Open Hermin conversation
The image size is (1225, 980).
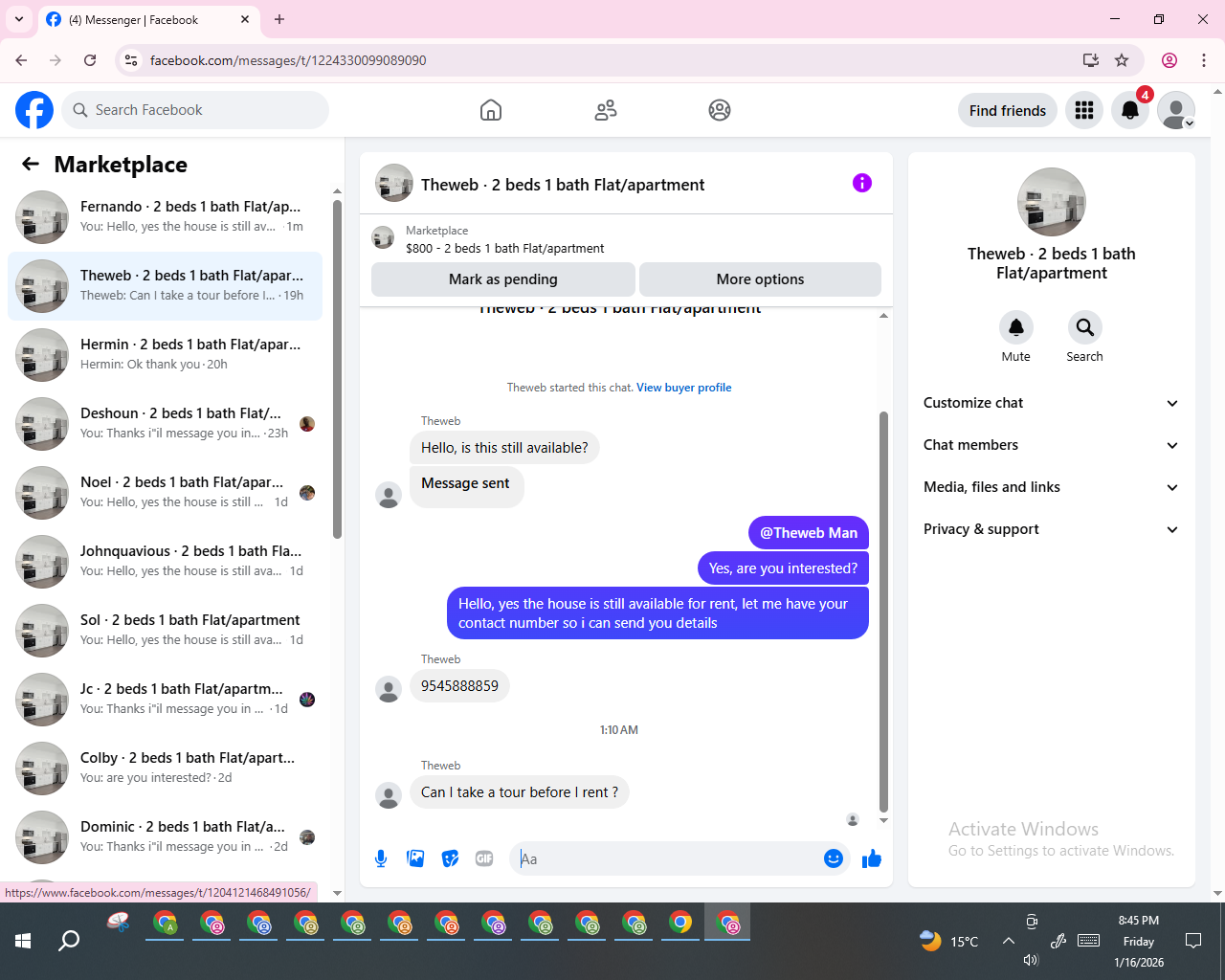tap(165, 355)
